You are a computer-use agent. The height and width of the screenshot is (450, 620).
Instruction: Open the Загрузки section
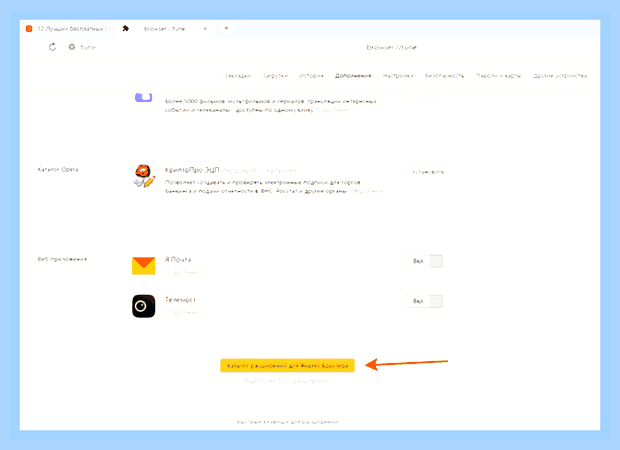275,76
